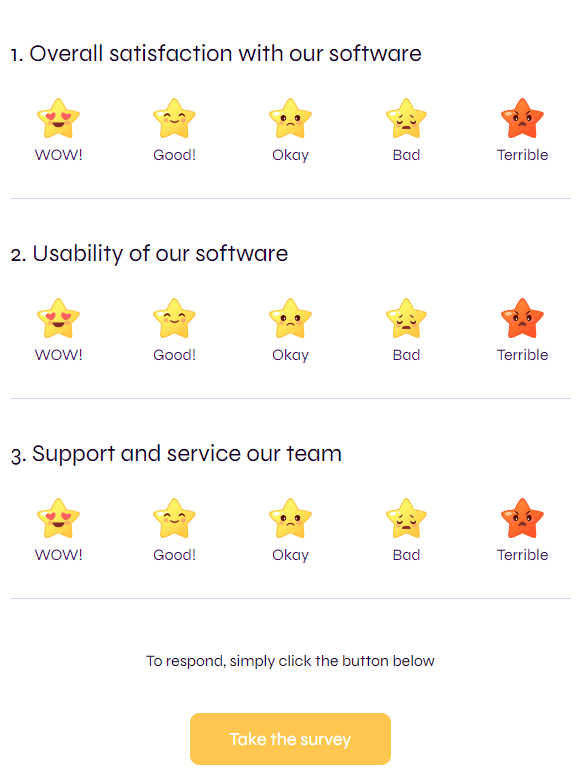Choose the Okay star for support and service
The height and width of the screenshot is (783, 588).
click(290, 518)
